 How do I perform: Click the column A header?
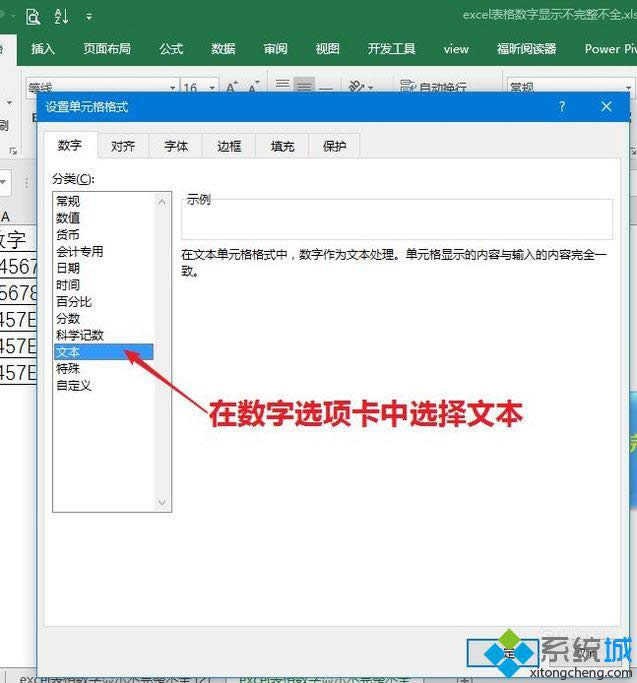6,216
